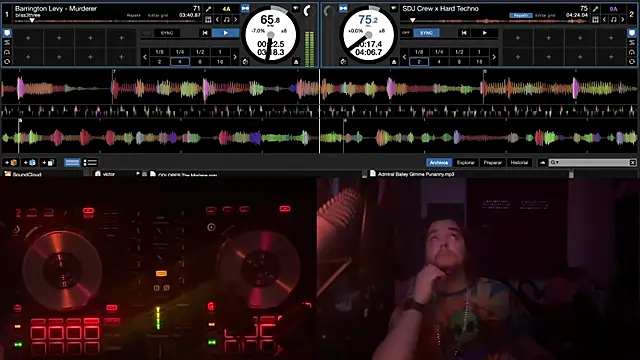Eject track from deck 1
640x360 pixels.
click(x=296, y=62)
